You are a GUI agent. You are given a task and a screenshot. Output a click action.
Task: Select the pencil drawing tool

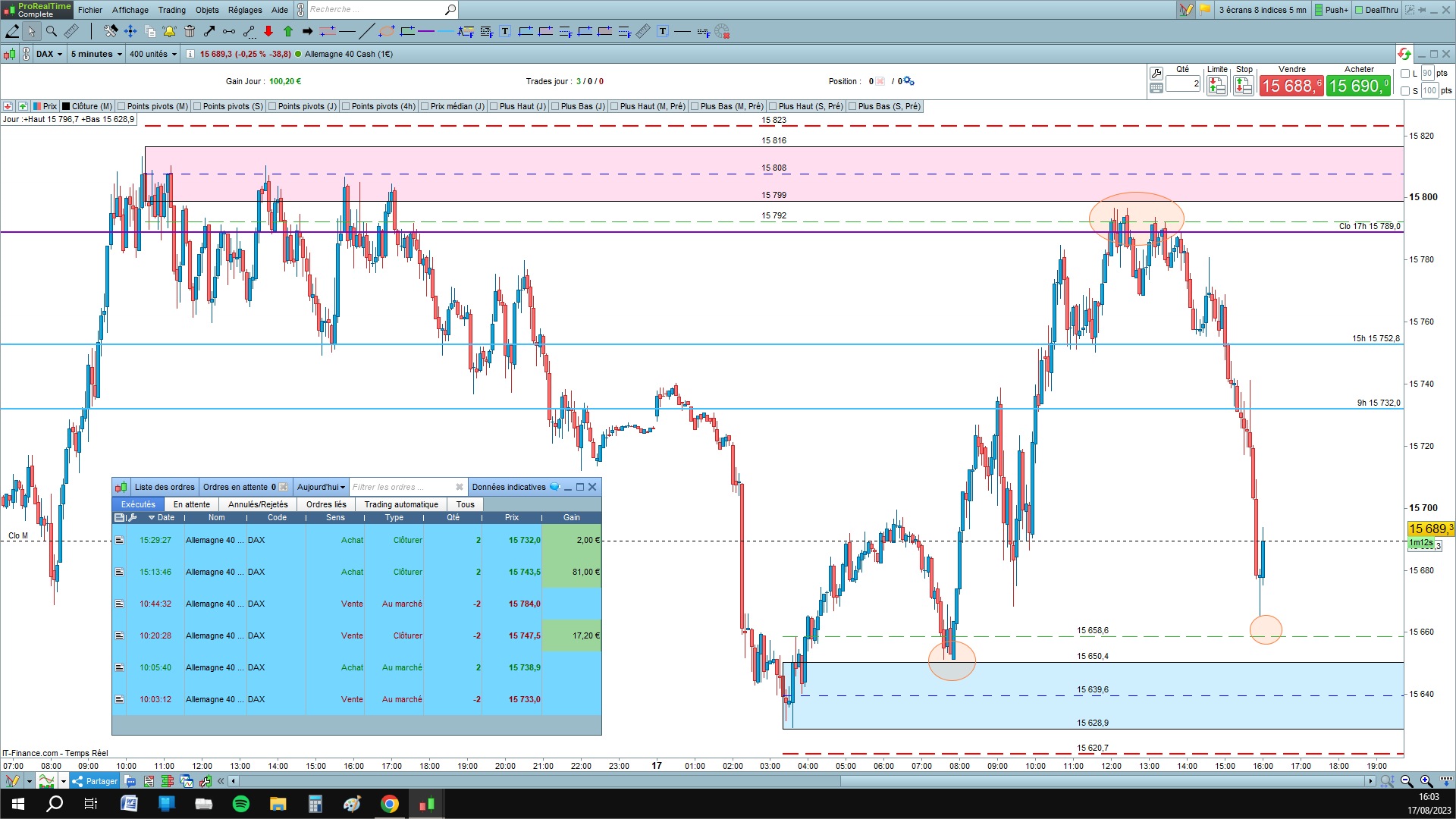[12, 31]
